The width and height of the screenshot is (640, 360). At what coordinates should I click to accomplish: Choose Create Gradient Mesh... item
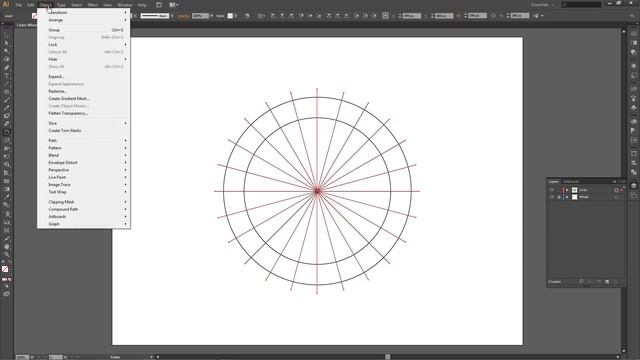[84, 98]
